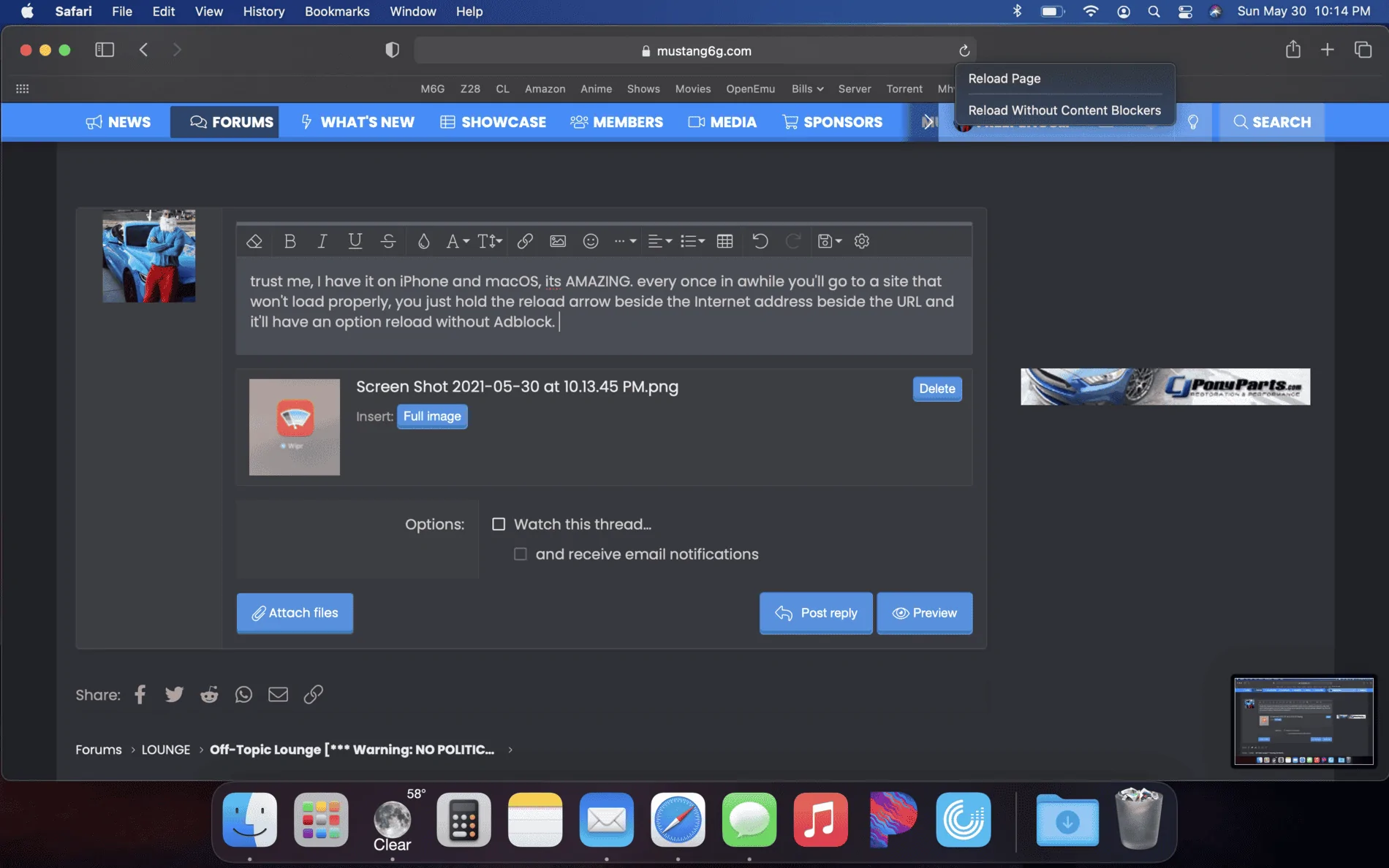The height and width of the screenshot is (868, 1389).
Task: Open font size dropdown
Action: coord(490,241)
